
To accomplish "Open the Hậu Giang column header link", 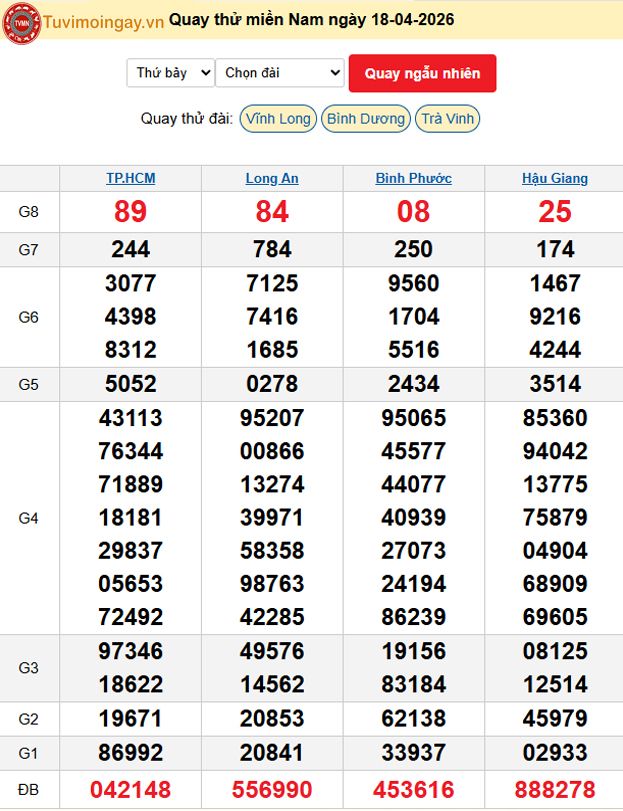I will click(x=554, y=179).
